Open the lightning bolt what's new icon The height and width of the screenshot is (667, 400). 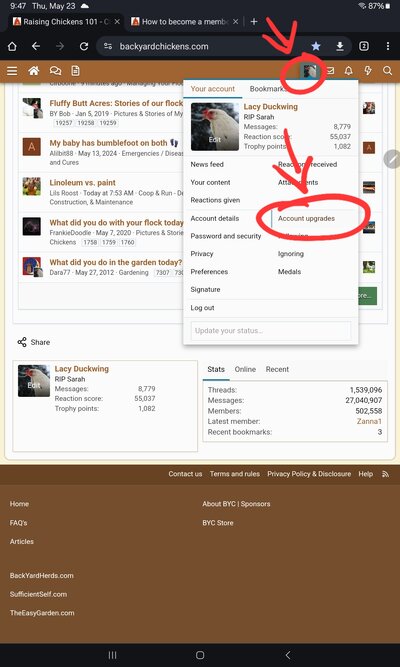[368, 71]
